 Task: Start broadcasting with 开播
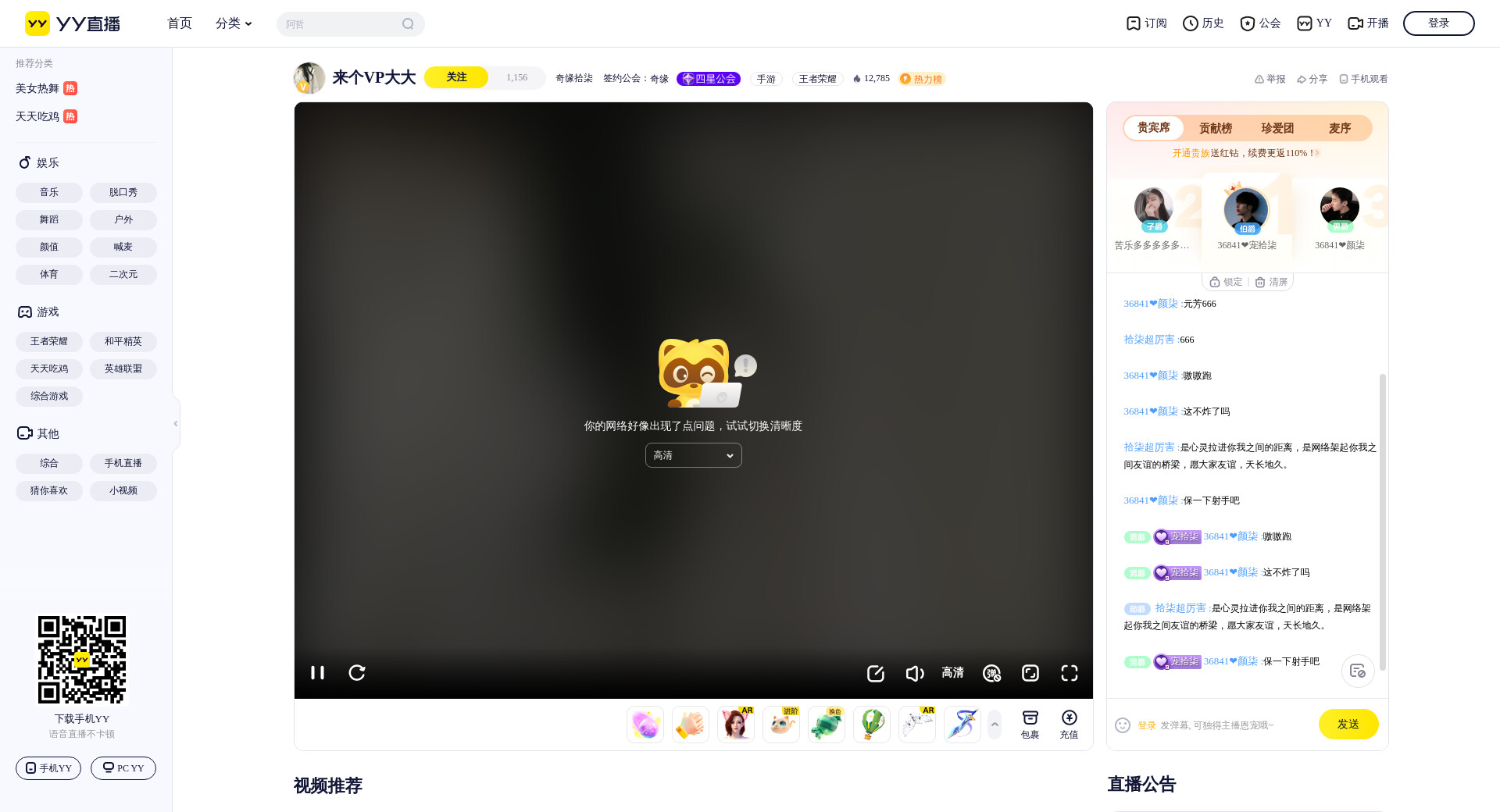coord(1368,23)
